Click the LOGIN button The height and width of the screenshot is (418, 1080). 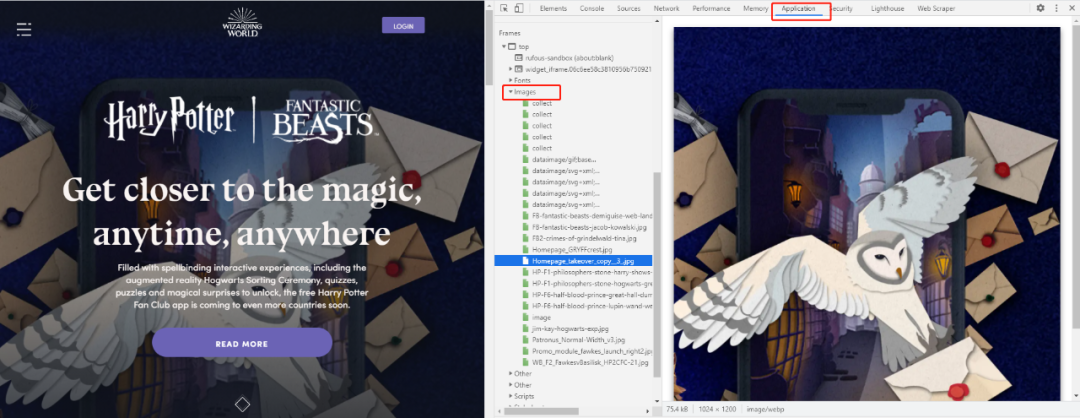[403, 26]
